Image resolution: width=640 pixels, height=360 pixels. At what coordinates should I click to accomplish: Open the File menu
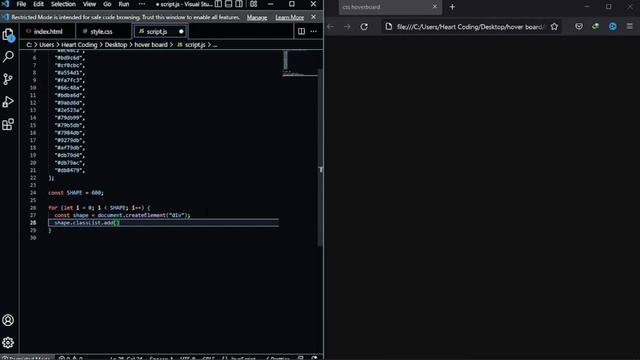[x=21, y=4]
